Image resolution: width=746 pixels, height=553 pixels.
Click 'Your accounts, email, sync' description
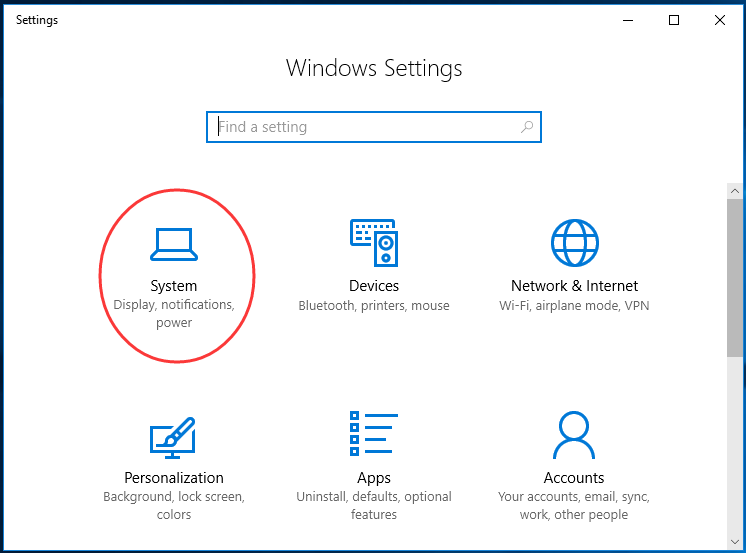click(x=574, y=505)
